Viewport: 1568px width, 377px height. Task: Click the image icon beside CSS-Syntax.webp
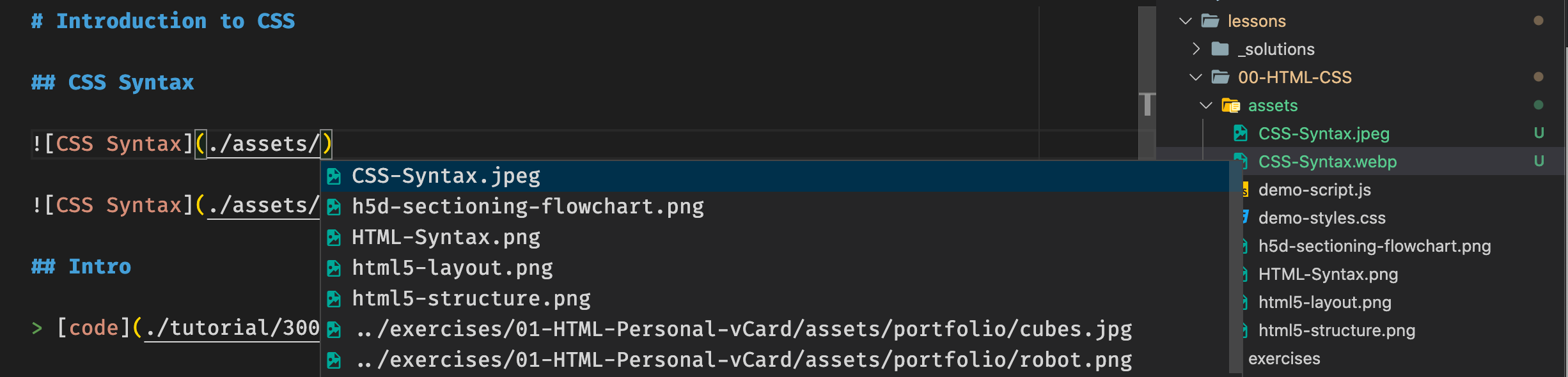click(1241, 161)
